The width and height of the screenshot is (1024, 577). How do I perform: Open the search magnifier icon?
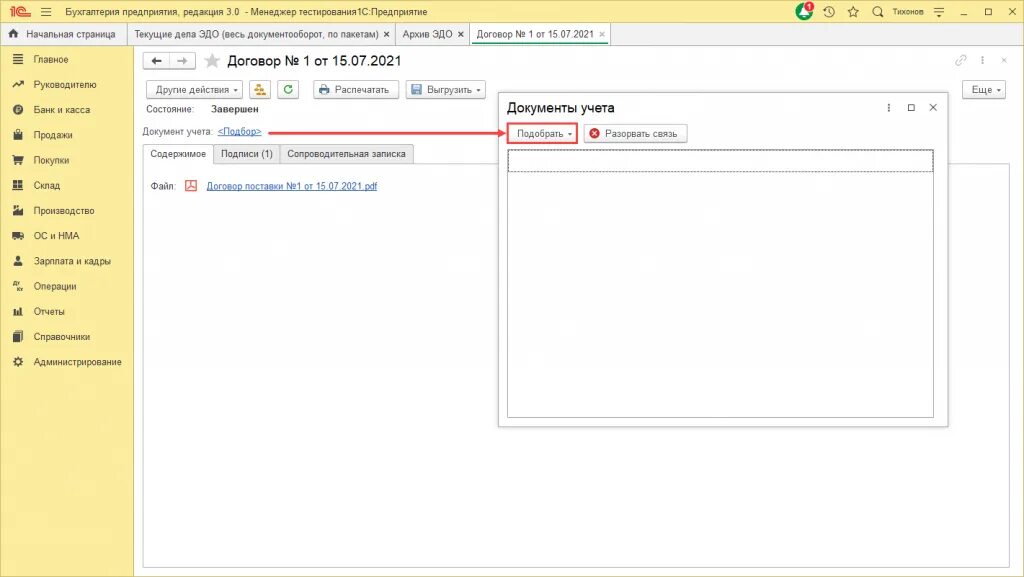pos(878,12)
